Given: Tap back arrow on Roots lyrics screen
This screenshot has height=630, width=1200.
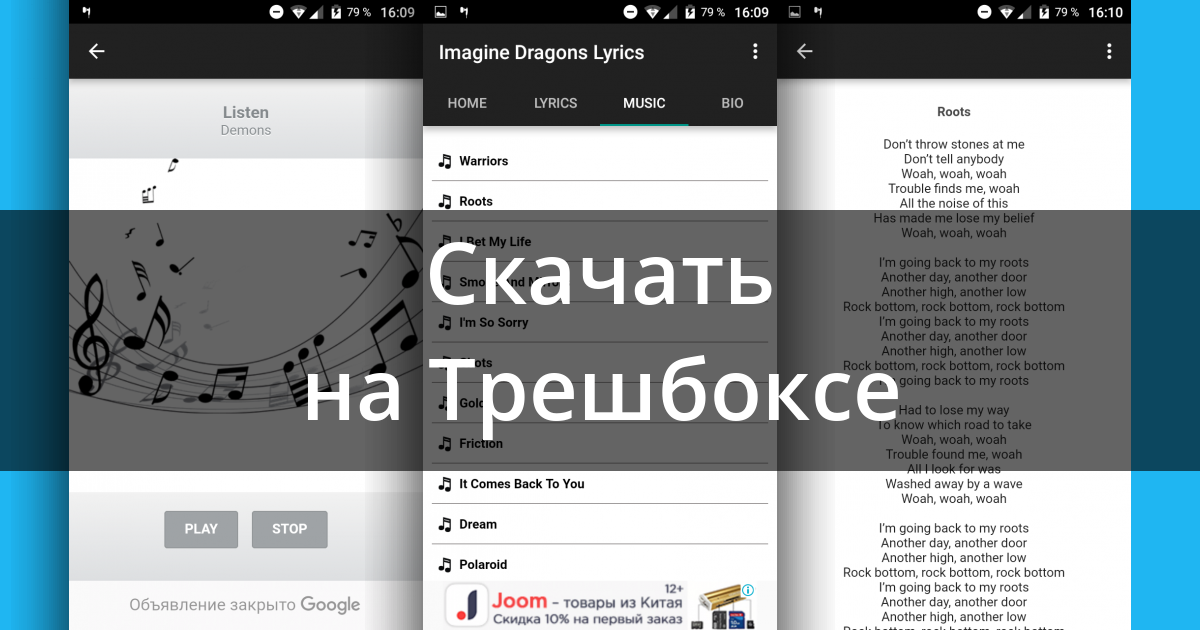Looking at the screenshot, I should 804,52.
